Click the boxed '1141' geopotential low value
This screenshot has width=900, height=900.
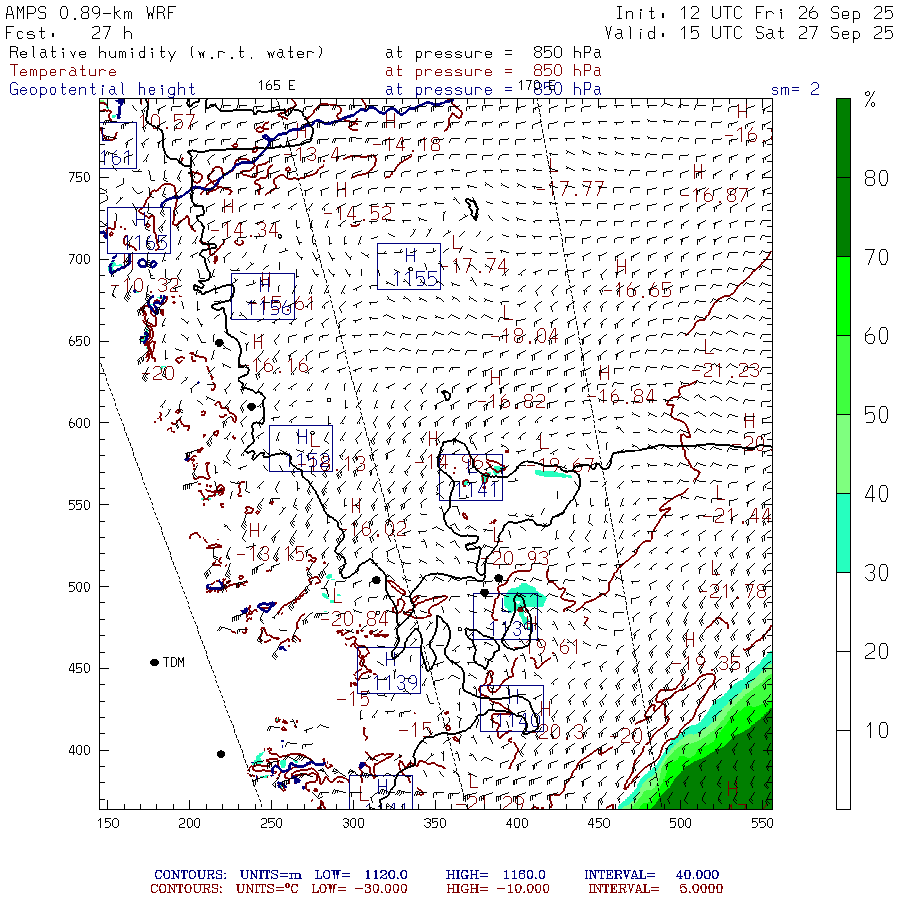tap(478, 490)
